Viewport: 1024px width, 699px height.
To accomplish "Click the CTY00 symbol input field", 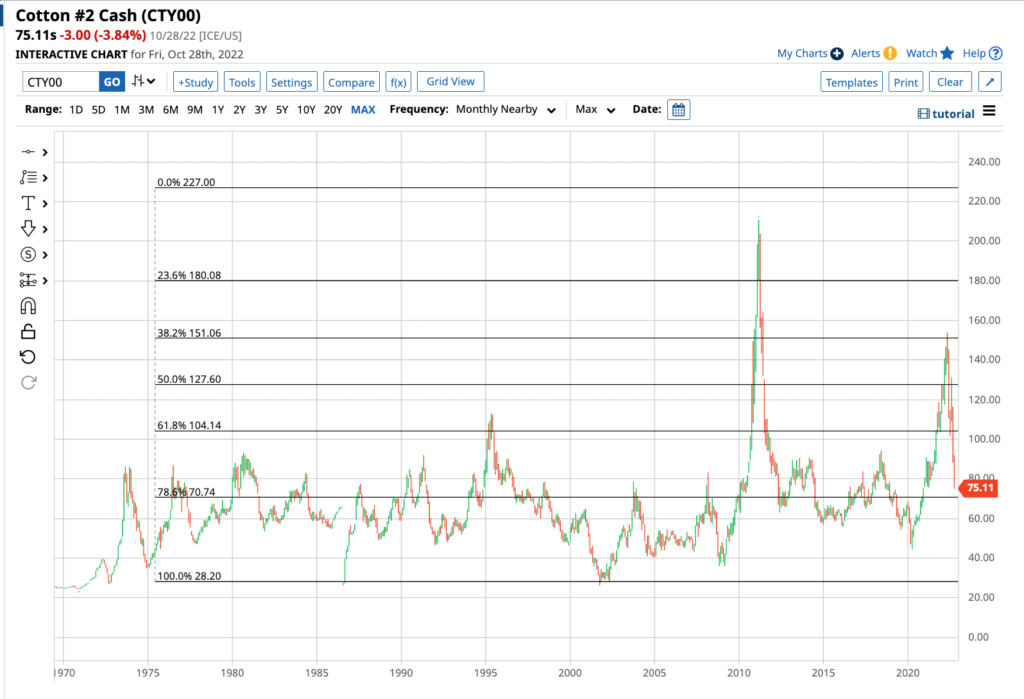I will 61,82.
